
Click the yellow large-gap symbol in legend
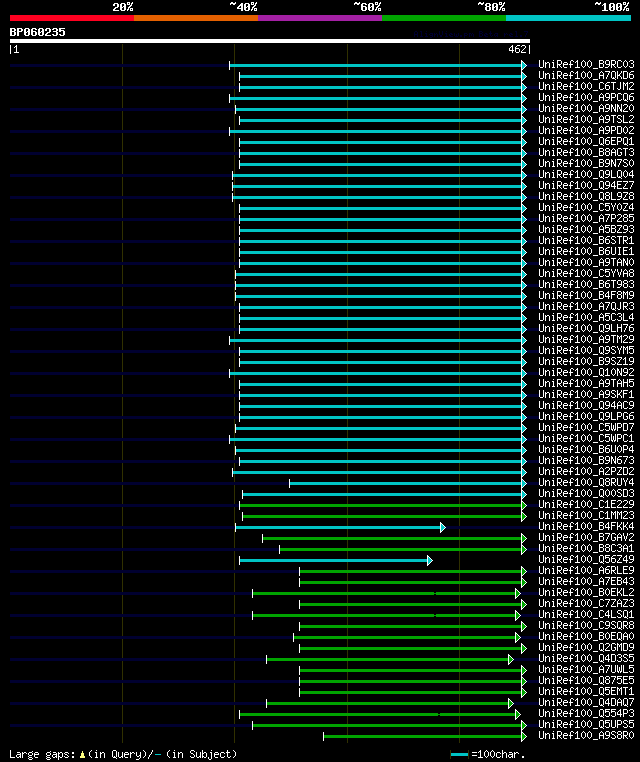point(82,755)
